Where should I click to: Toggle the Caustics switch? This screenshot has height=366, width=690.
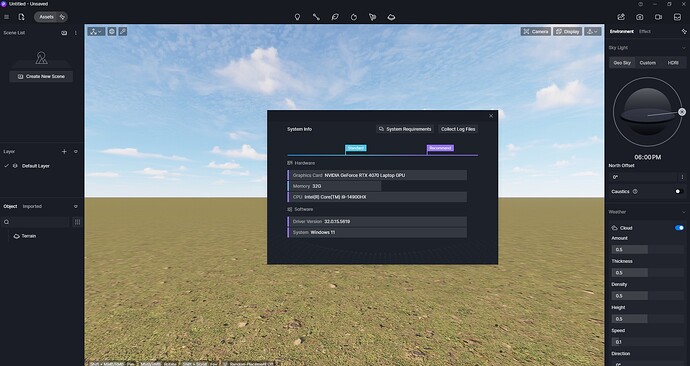click(679, 191)
